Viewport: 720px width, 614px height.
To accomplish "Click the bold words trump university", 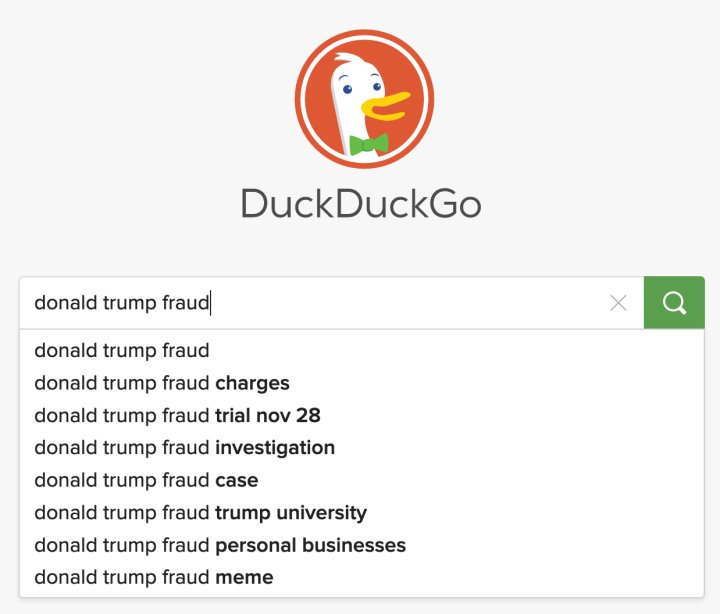I will pyautogui.click(x=291, y=513).
